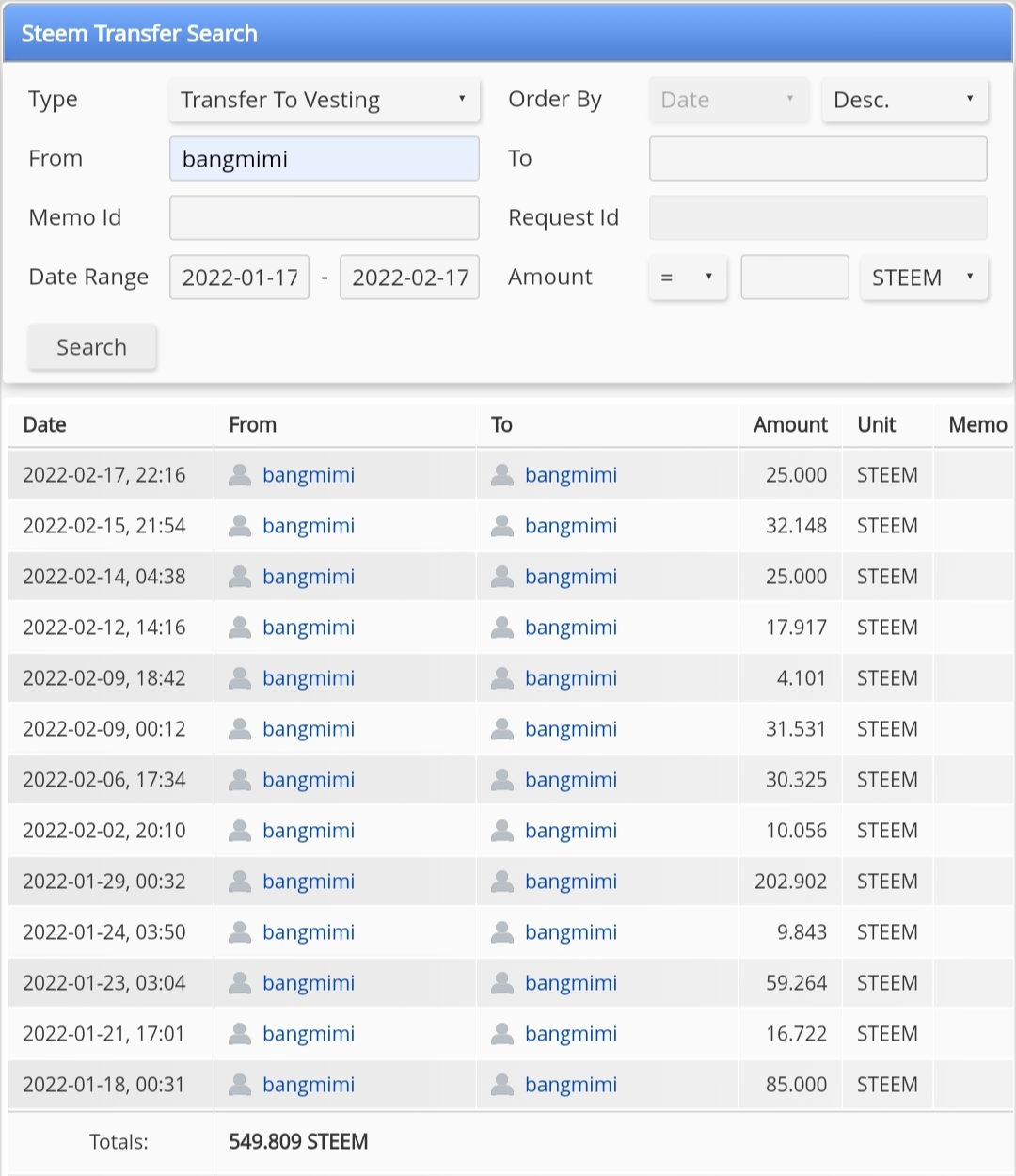1016x1176 pixels.
Task: Open From bangmimi link in 2022-02-17 row
Action: [x=309, y=475]
